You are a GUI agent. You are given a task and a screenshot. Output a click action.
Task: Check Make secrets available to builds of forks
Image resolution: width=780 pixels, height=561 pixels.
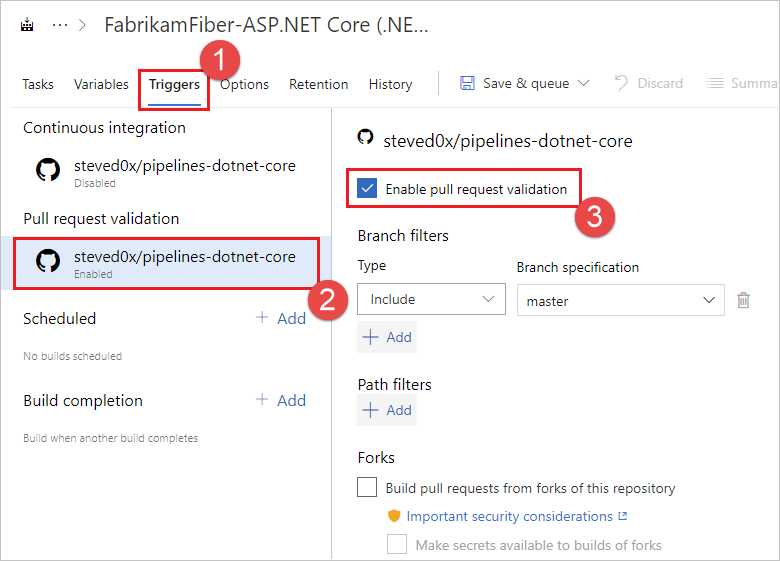click(397, 545)
